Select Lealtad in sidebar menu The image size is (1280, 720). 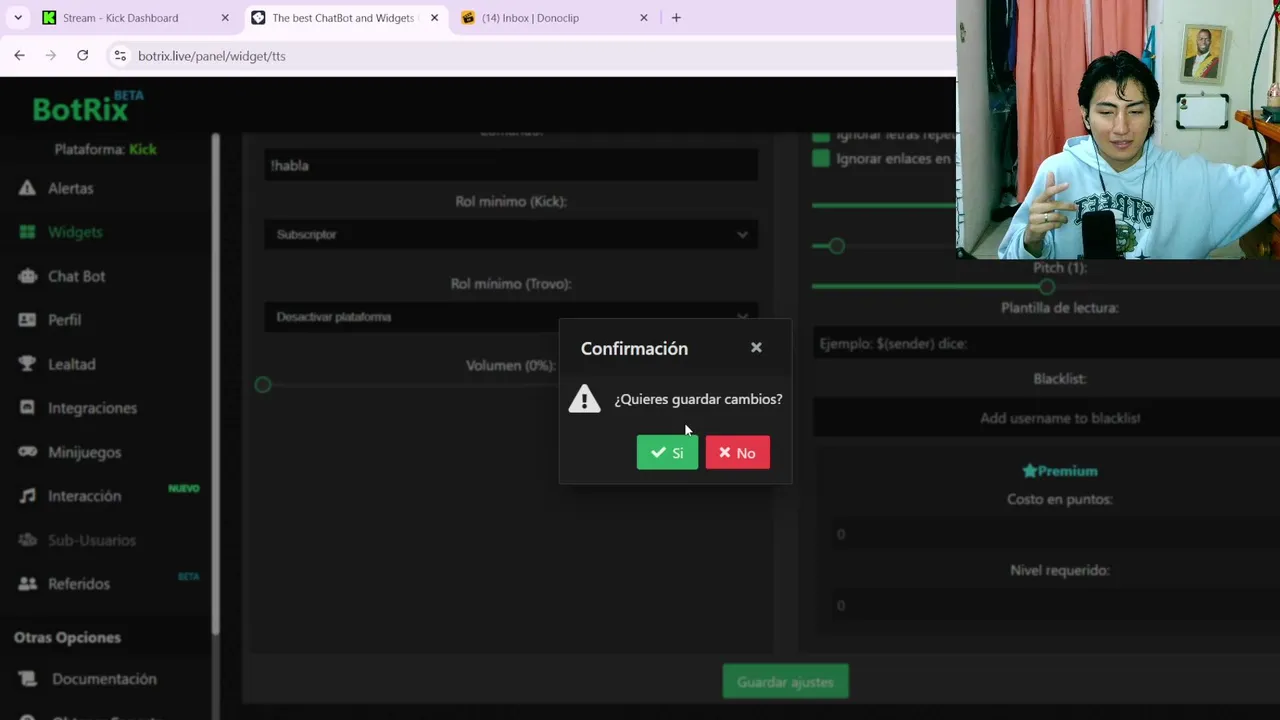pyautogui.click(x=72, y=364)
